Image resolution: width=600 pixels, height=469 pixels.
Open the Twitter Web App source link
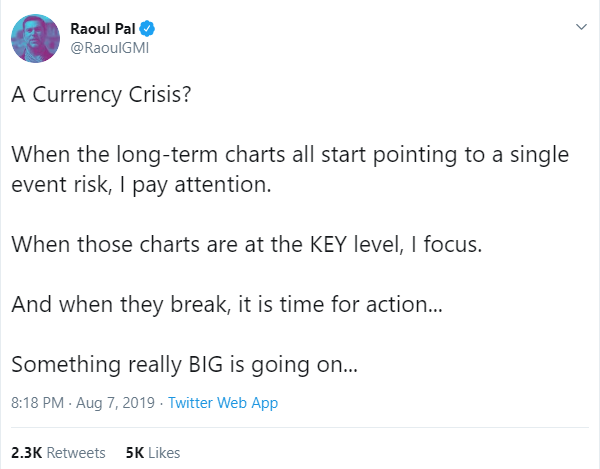(223, 403)
